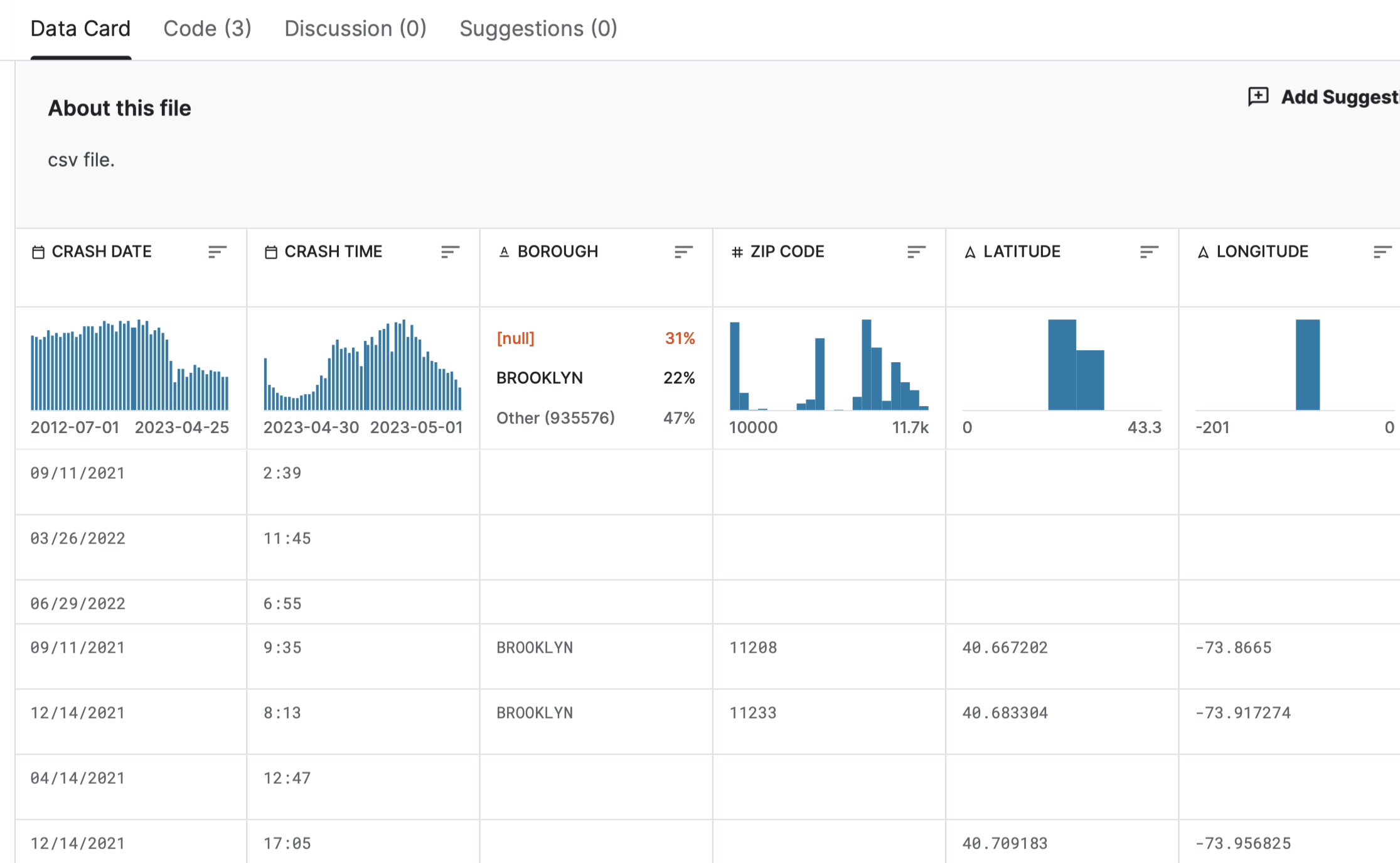
Task: Click the crash time cell 17:05
Action: pos(287,844)
